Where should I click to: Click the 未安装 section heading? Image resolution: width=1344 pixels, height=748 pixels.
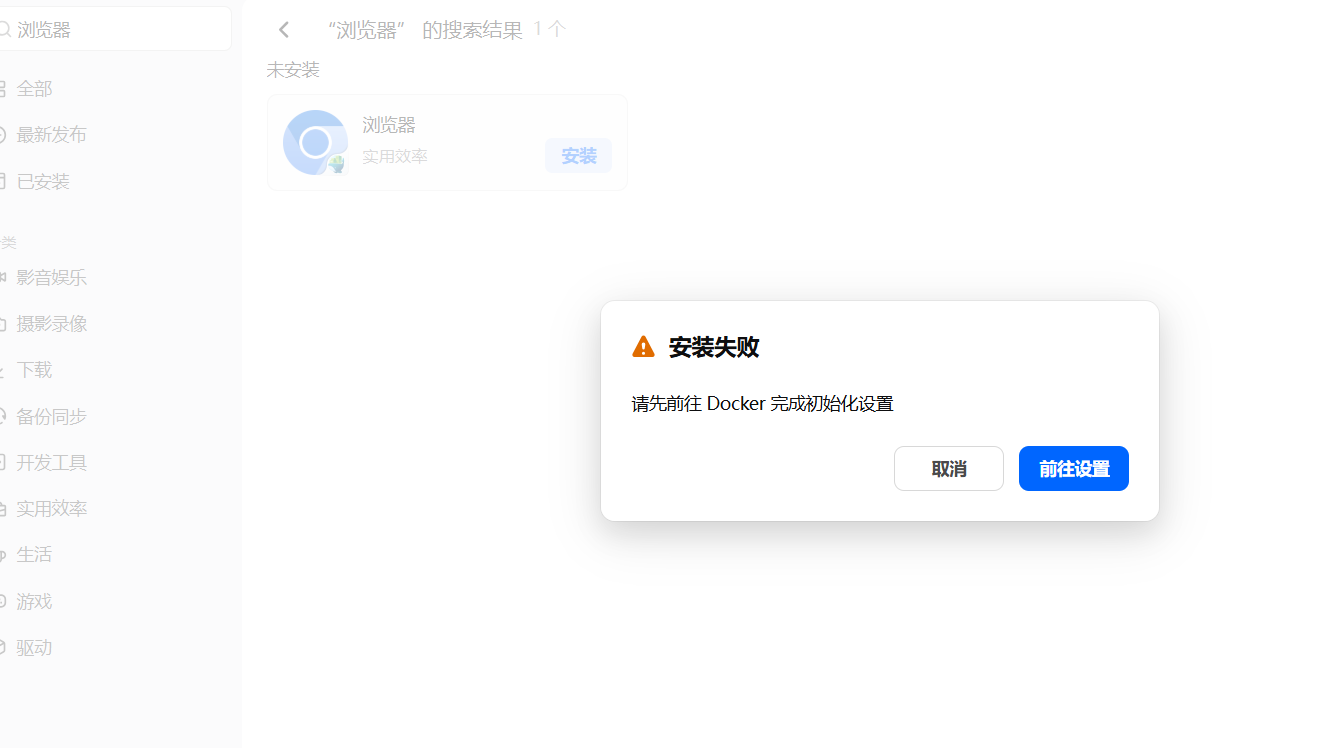coord(293,70)
